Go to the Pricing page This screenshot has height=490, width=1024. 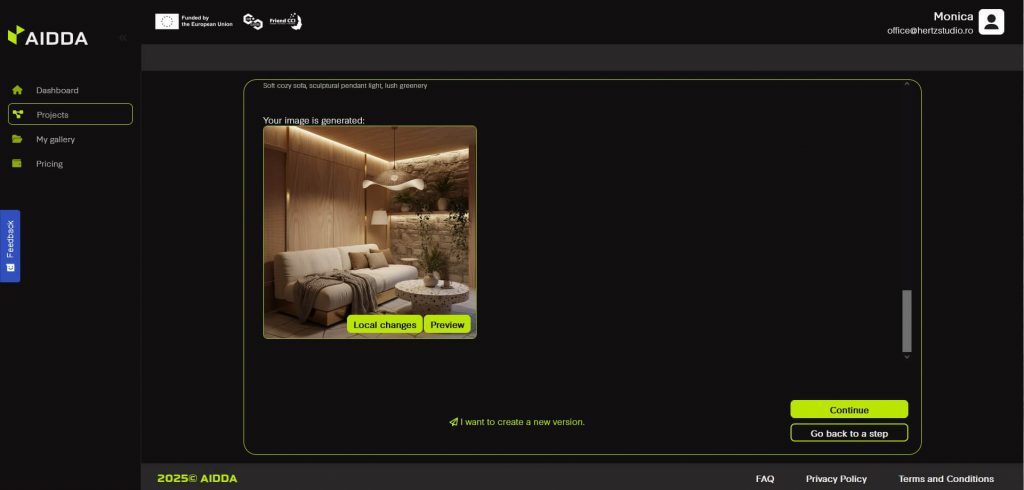click(49, 164)
